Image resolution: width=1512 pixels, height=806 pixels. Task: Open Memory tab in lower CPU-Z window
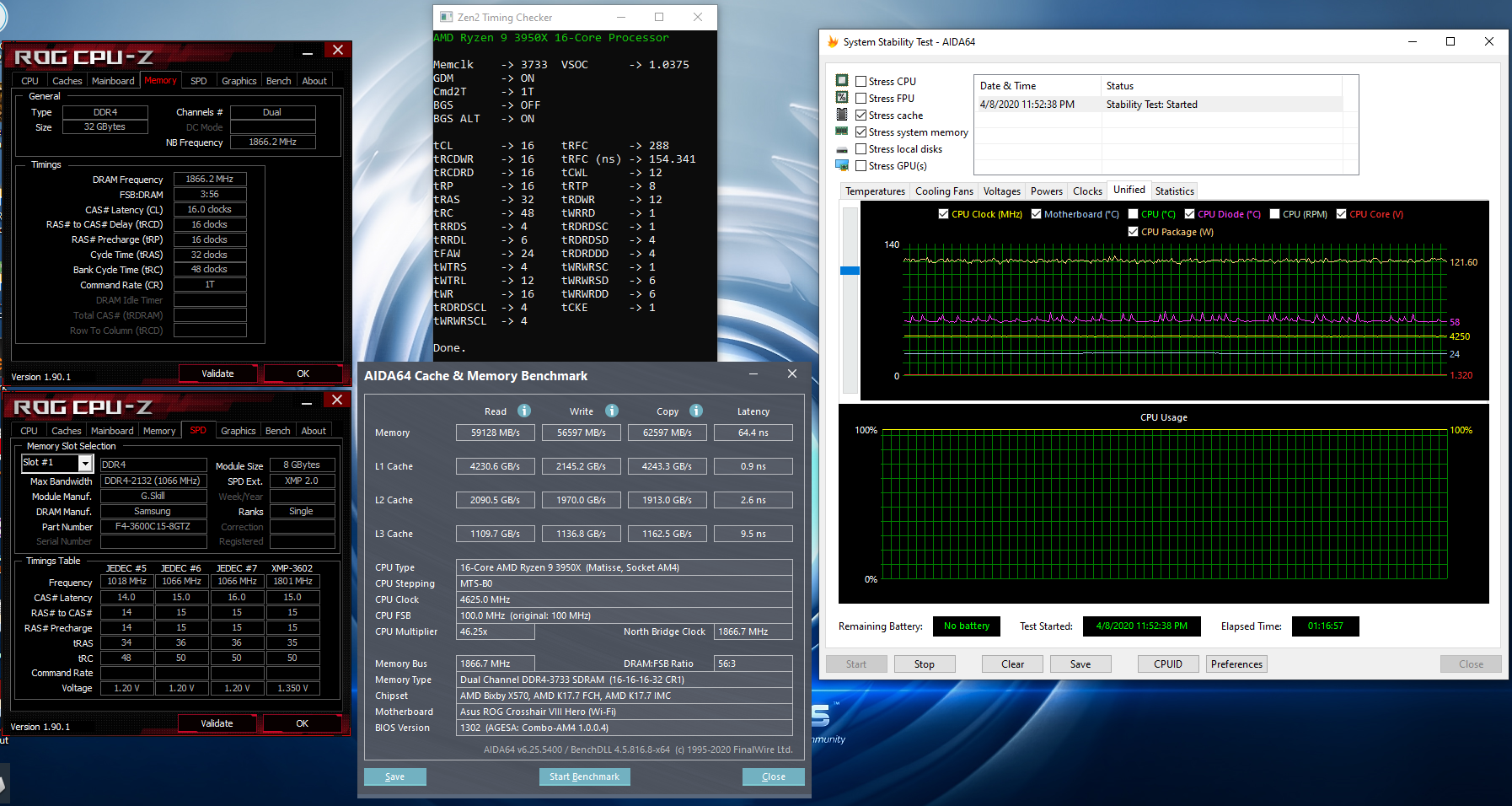[159, 431]
